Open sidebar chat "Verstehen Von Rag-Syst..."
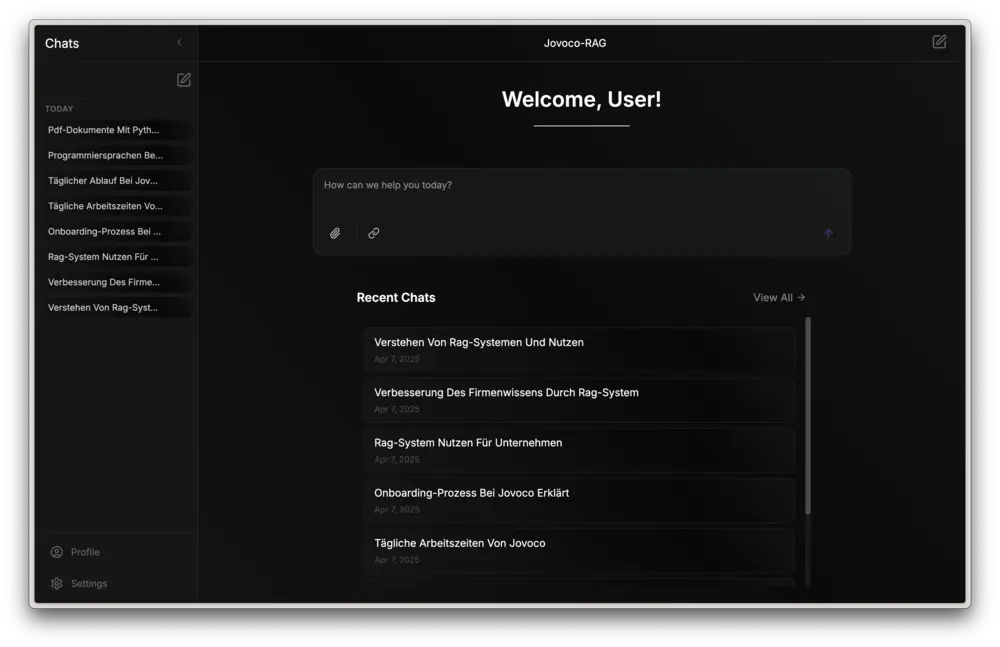1000x647 pixels. coord(117,308)
